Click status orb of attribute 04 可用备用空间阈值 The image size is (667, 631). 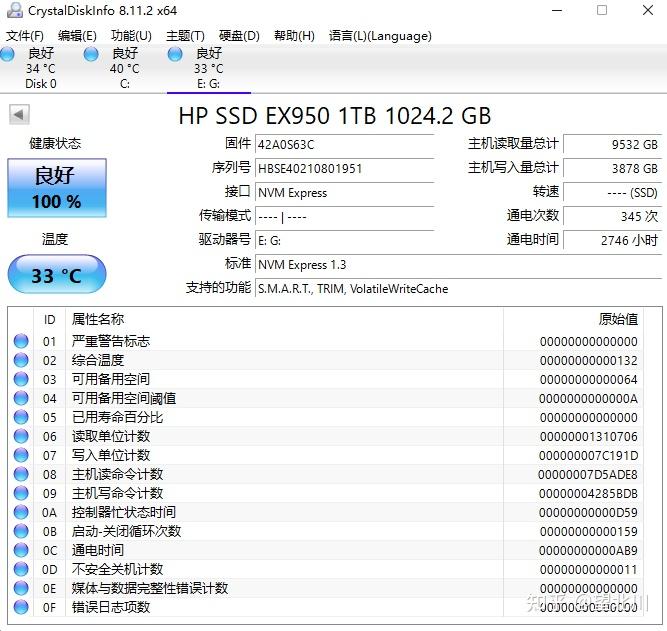(x=21, y=398)
